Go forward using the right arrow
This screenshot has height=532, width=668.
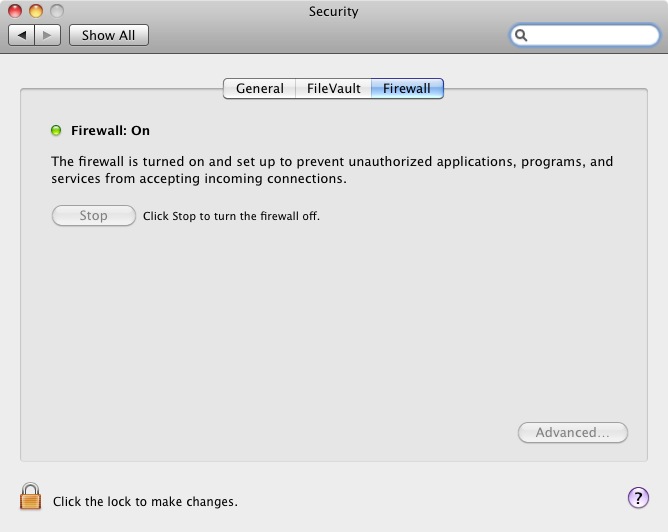point(47,35)
